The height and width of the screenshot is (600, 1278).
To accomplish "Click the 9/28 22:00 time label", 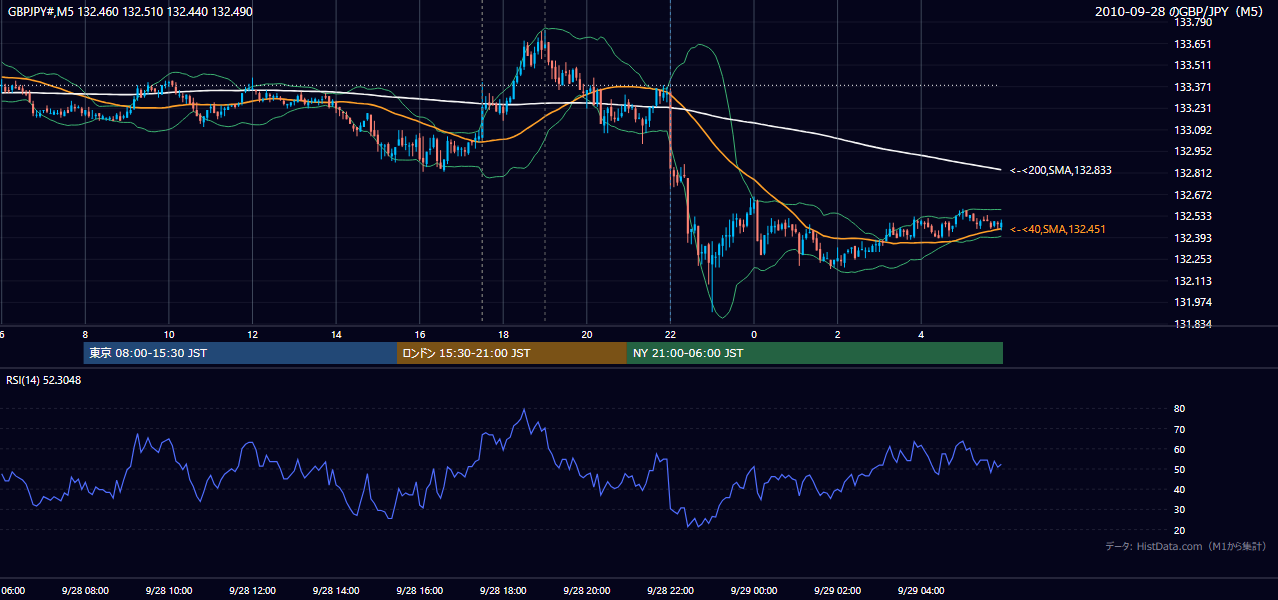I will 670,590.
